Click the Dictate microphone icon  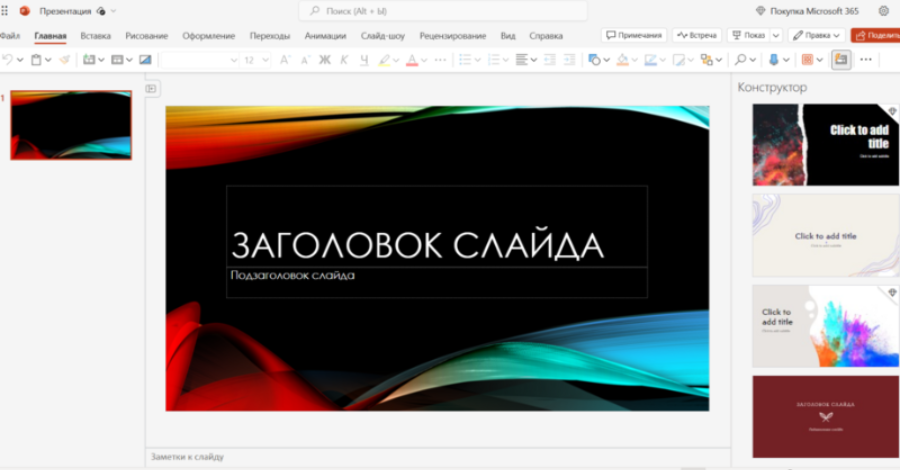774,60
